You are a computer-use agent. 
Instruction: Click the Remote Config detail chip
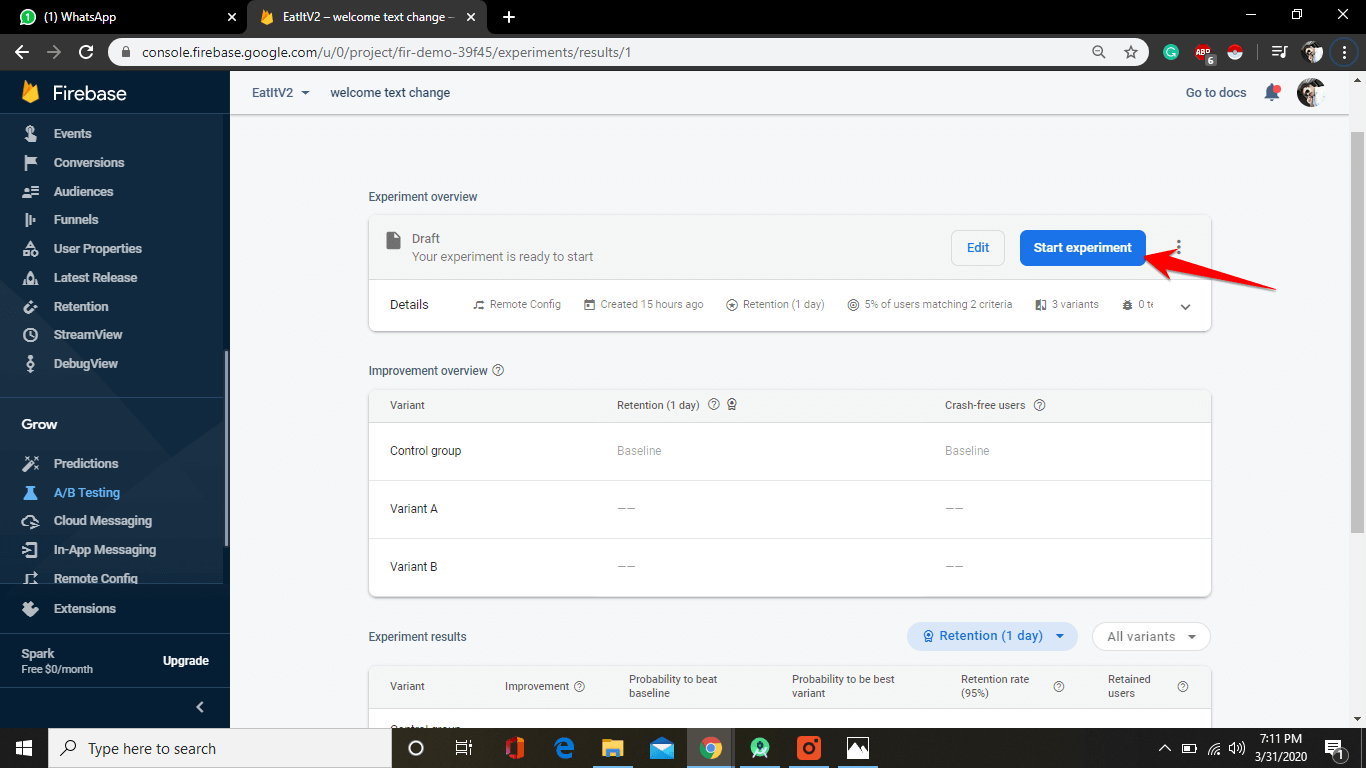(x=517, y=304)
